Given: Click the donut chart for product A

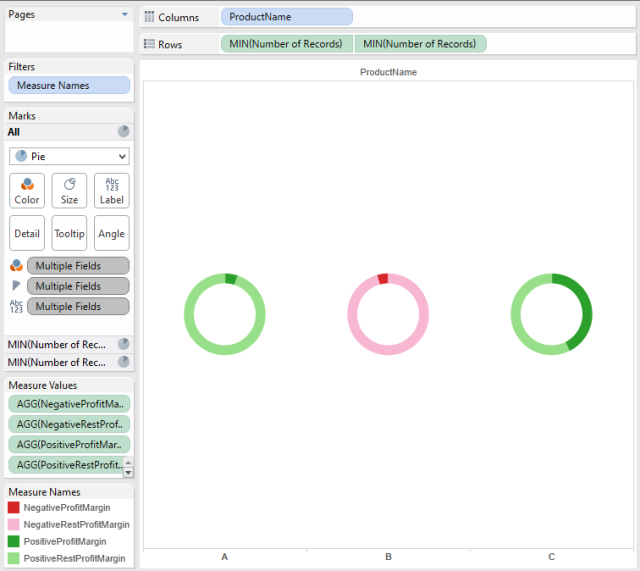Looking at the screenshot, I should click(x=224, y=314).
